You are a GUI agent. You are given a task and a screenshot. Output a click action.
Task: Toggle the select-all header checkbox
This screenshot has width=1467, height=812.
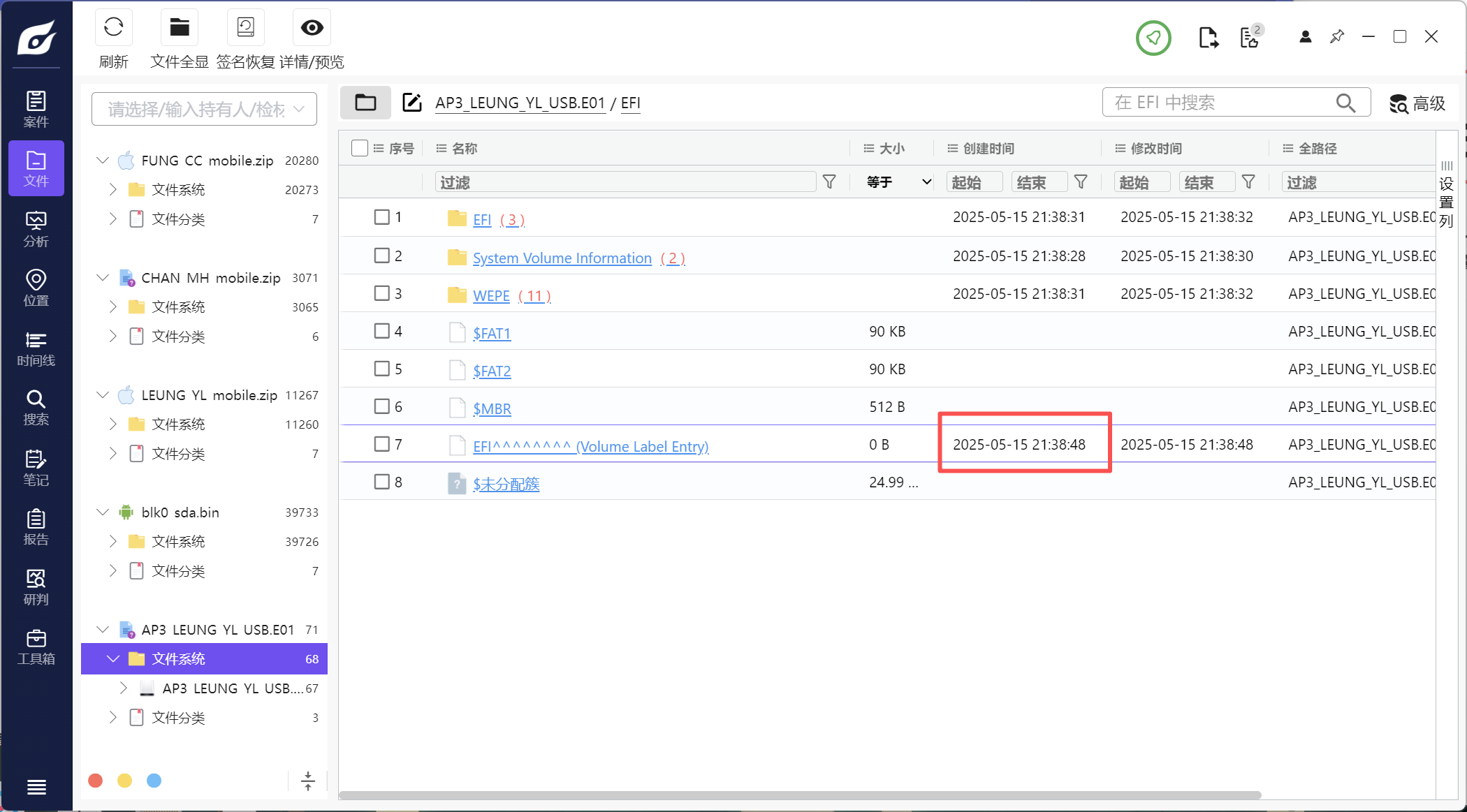pos(360,148)
